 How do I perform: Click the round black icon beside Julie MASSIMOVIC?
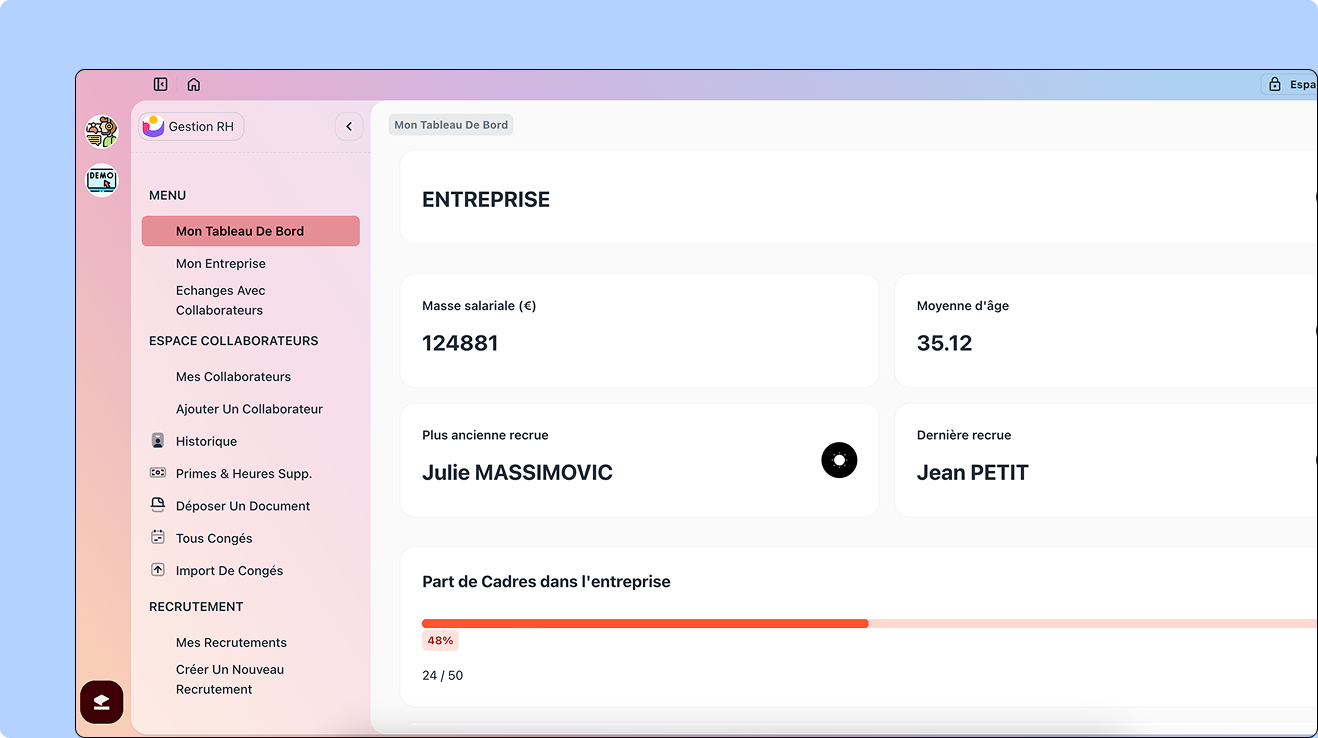click(x=839, y=460)
